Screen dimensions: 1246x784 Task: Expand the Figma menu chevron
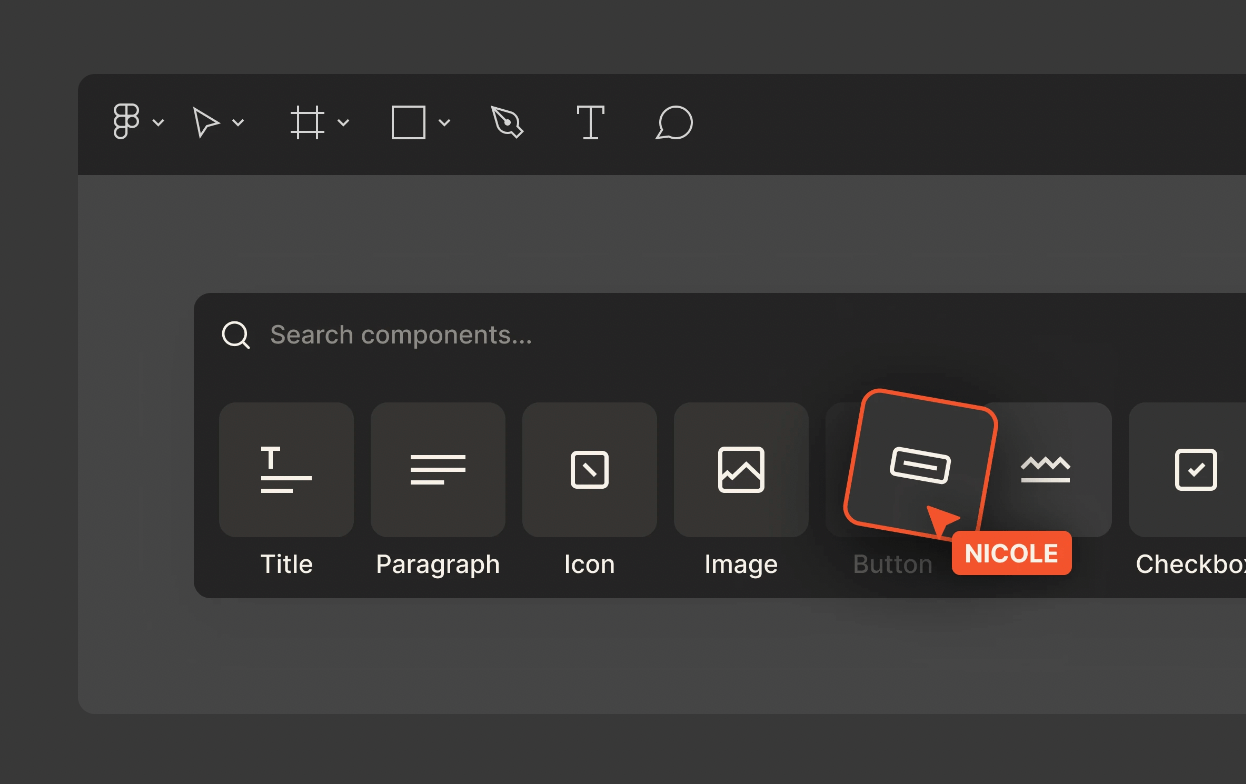tap(158, 123)
